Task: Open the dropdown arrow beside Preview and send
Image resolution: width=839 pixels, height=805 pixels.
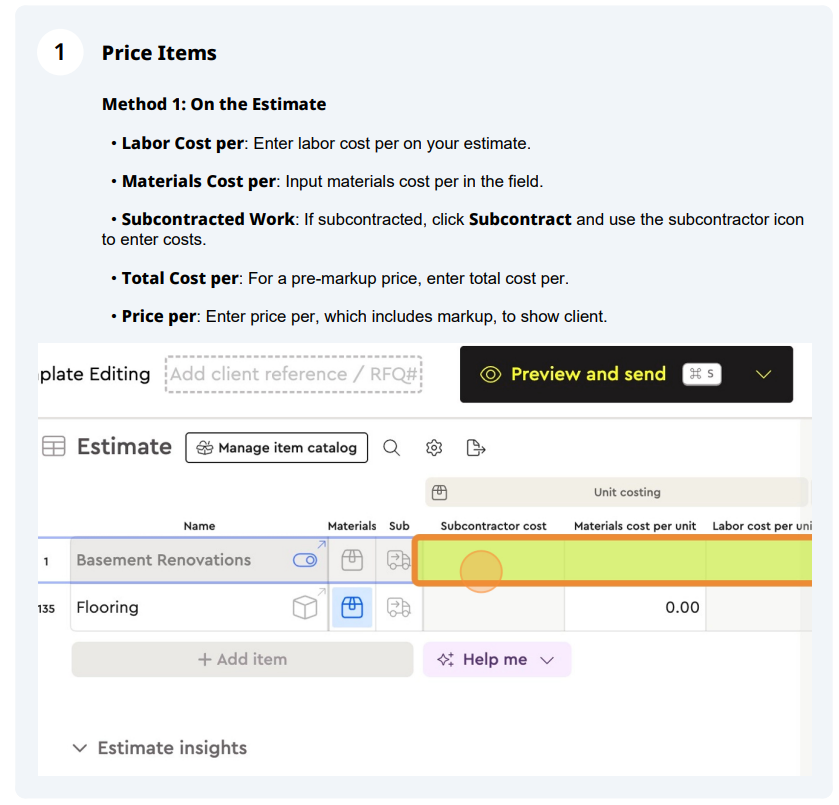Action: pyautogui.click(x=763, y=374)
